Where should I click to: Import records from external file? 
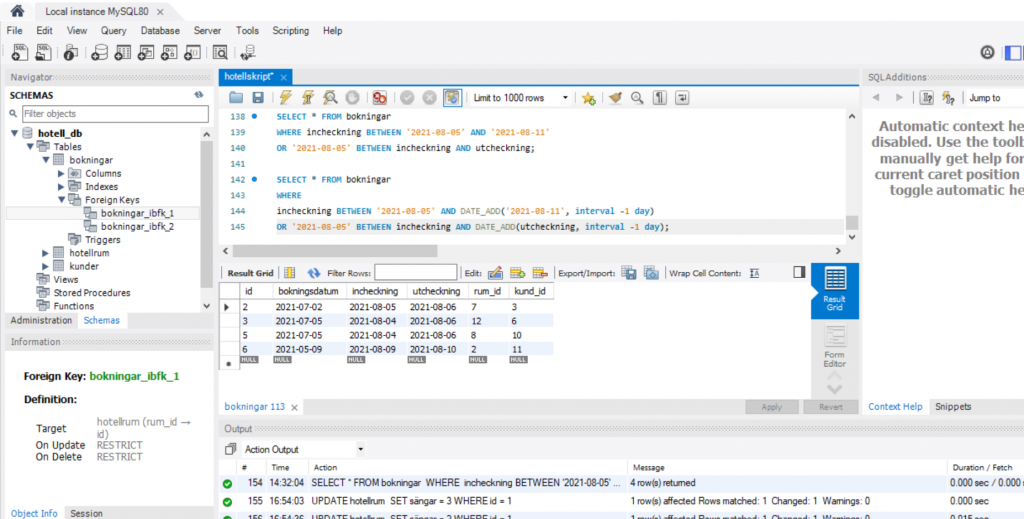(x=651, y=273)
